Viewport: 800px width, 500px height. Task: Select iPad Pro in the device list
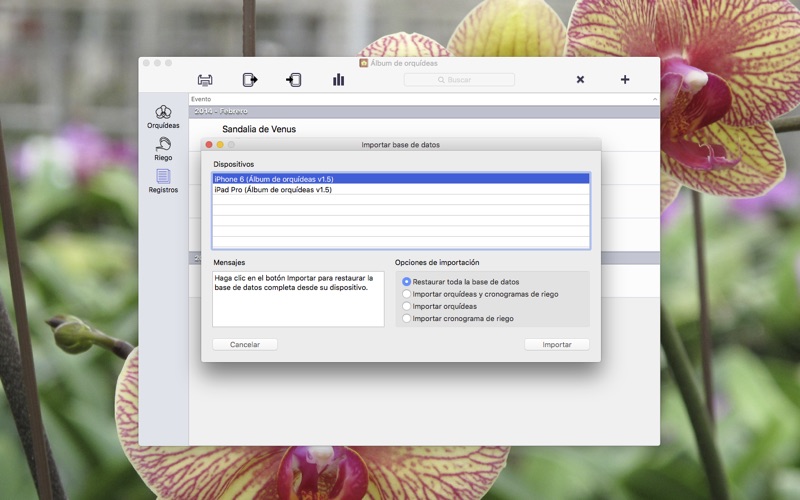400,189
